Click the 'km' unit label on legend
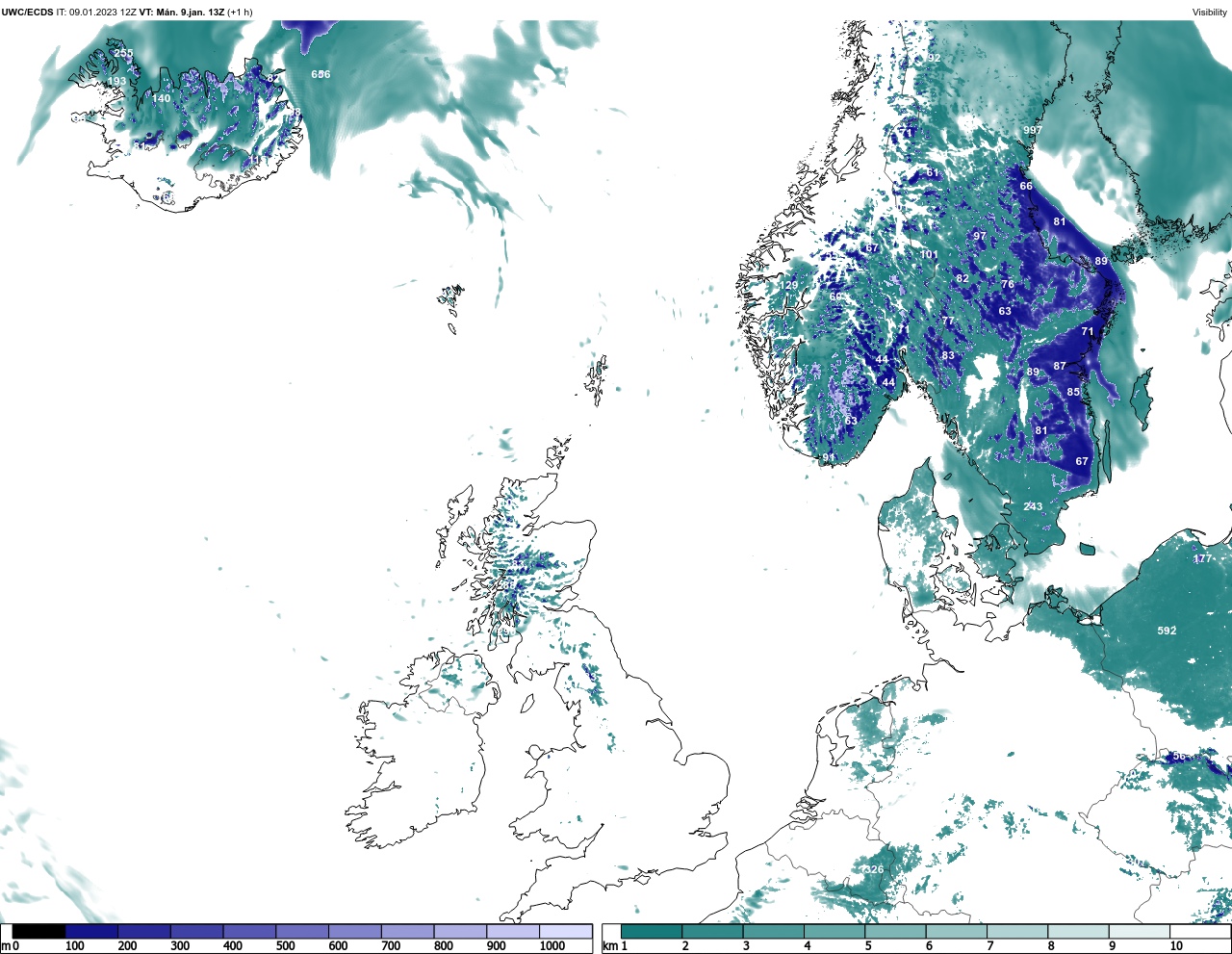 click(609, 946)
